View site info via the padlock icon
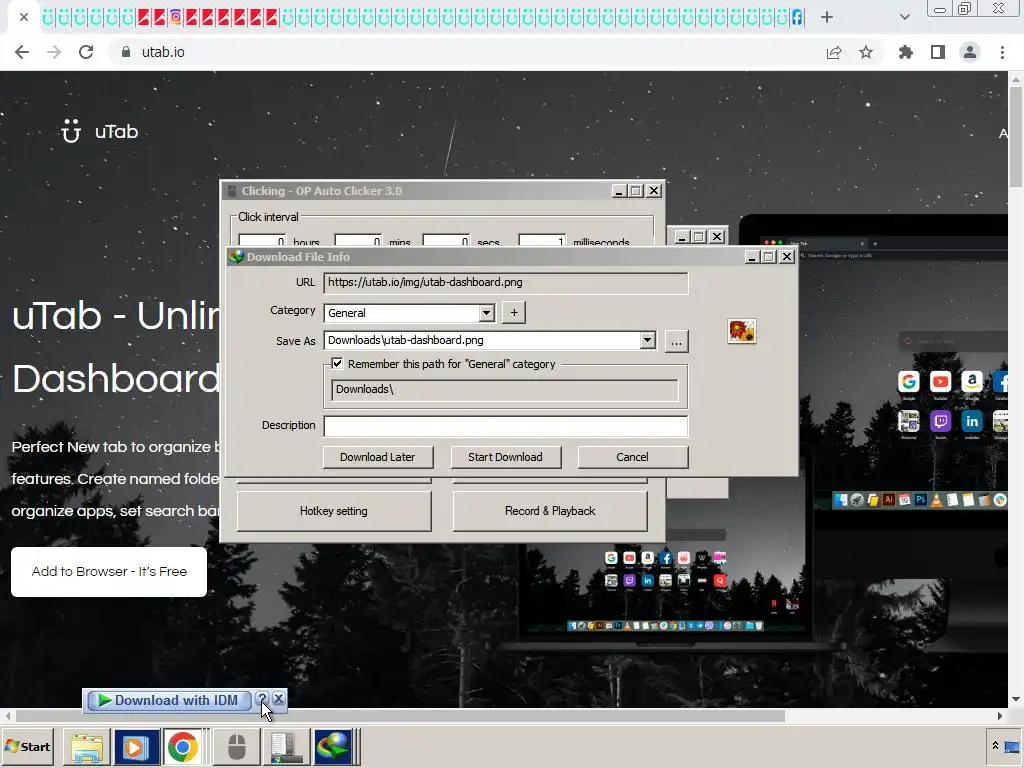Screen dimensions: 1024x768 [126, 52]
